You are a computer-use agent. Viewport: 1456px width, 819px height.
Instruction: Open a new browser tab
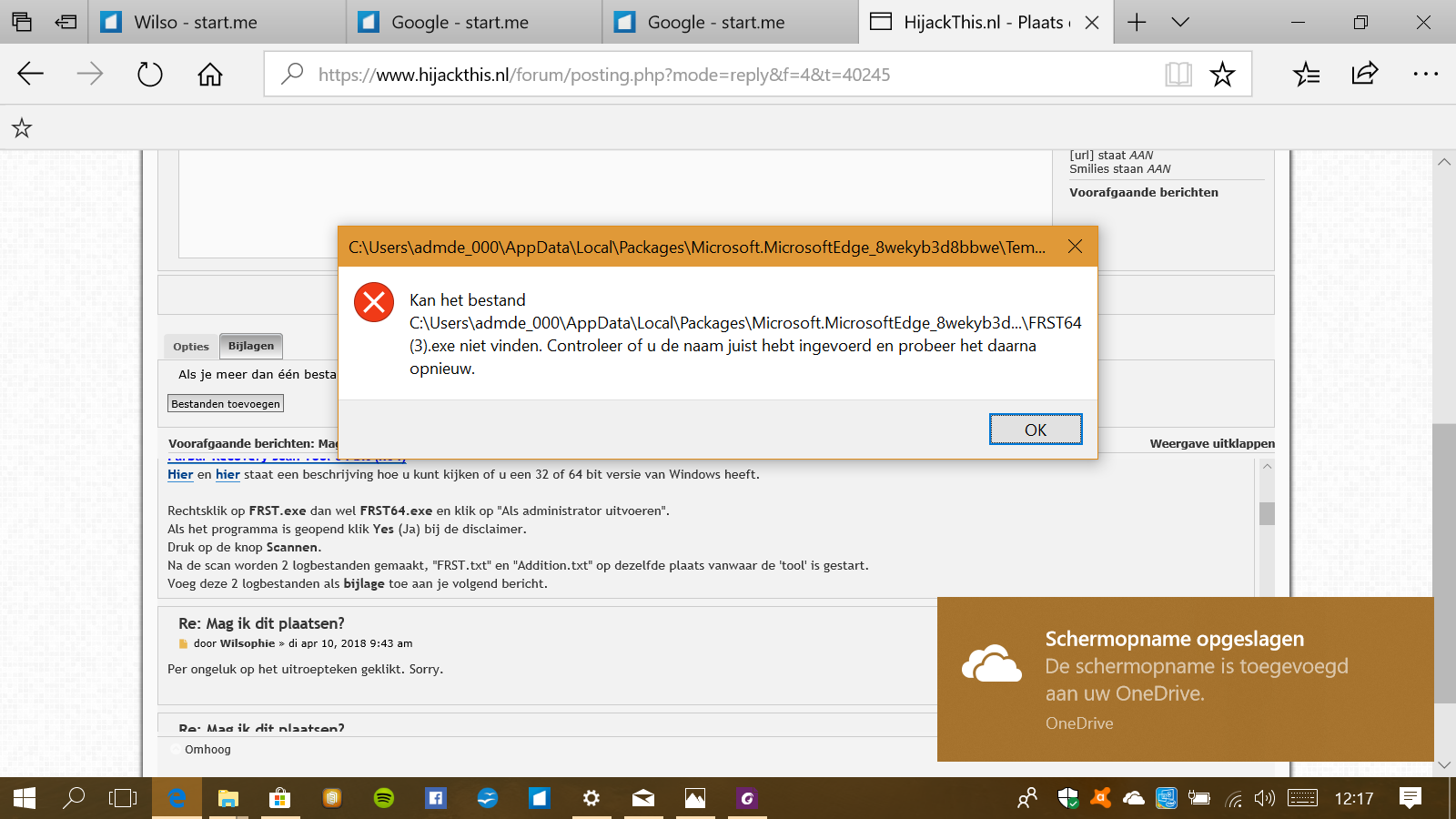coord(1137,22)
